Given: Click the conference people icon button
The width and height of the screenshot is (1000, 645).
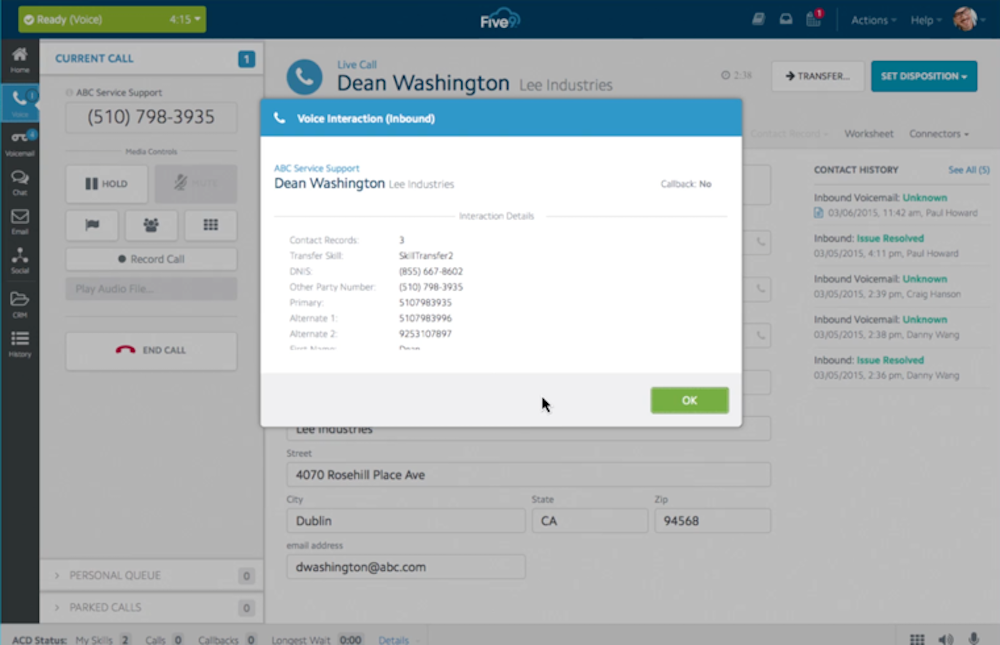Looking at the screenshot, I should click(x=151, y=225).
